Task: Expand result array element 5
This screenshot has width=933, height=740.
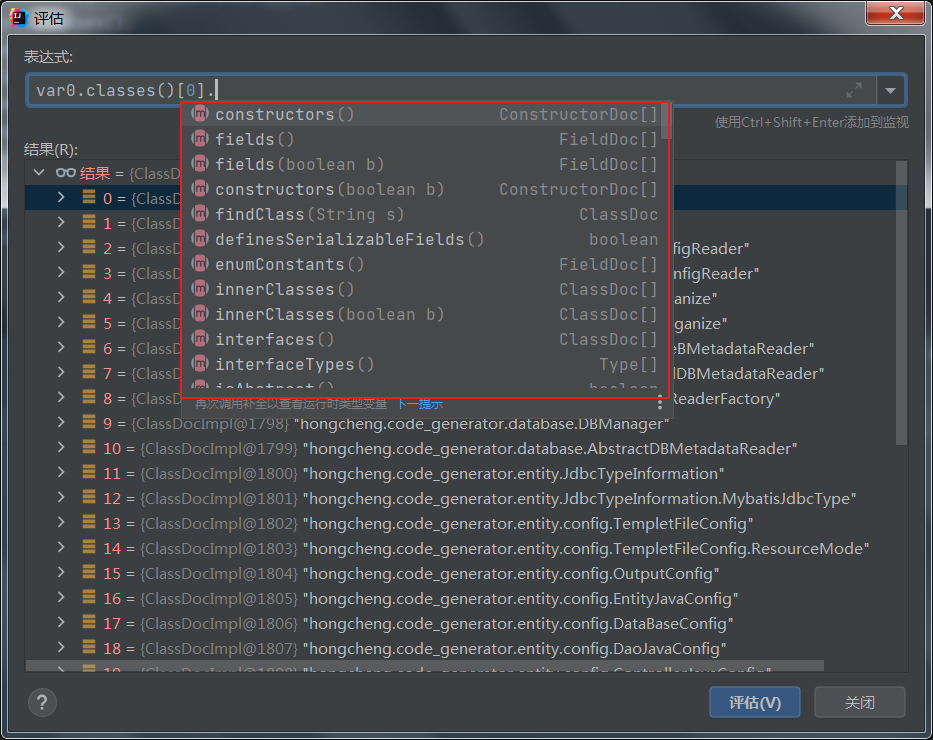Action: [61, 322]
